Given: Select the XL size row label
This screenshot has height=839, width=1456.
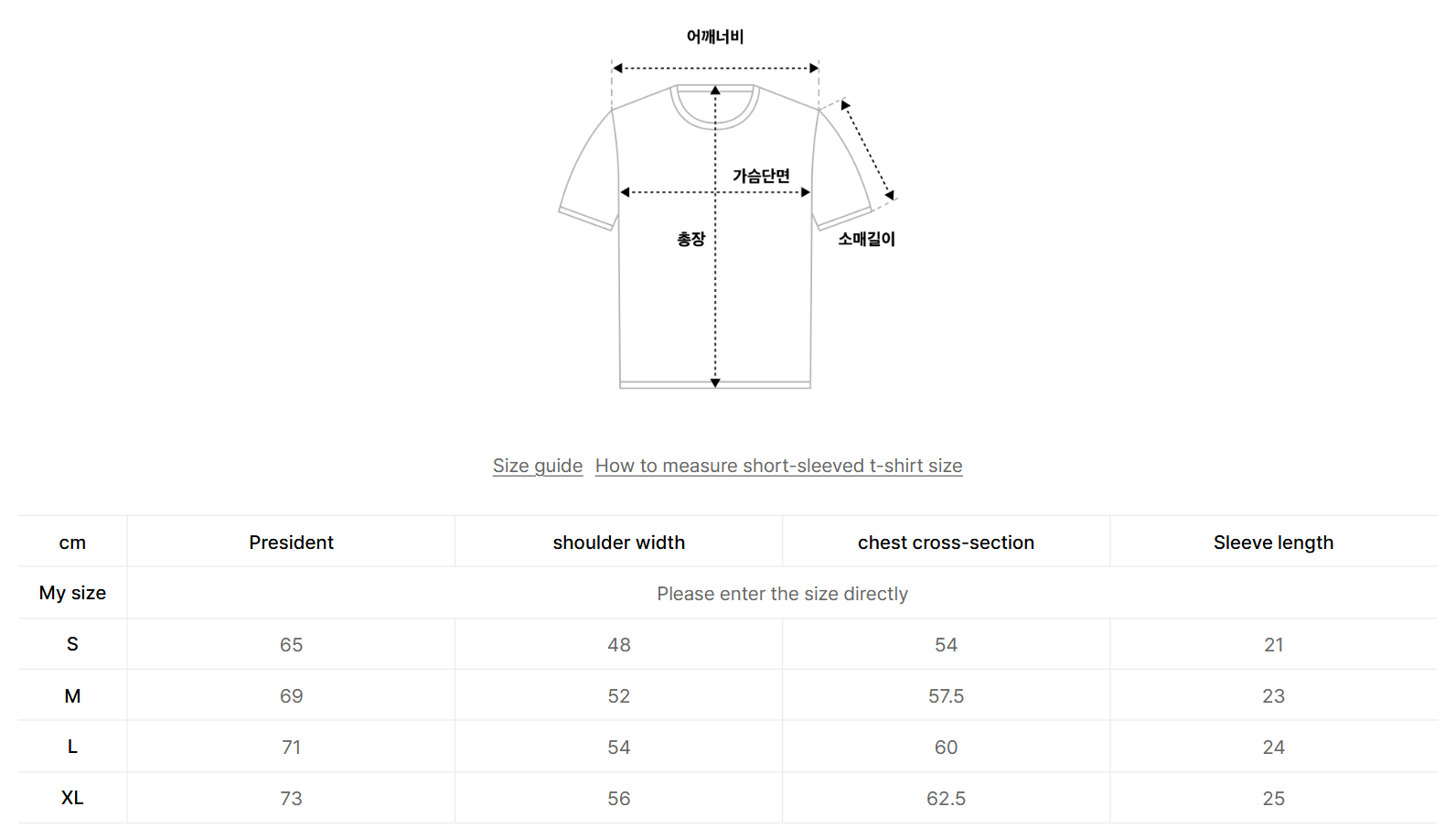Looking at the screenshot, I should pyautogui.click(x=72, y=798).
